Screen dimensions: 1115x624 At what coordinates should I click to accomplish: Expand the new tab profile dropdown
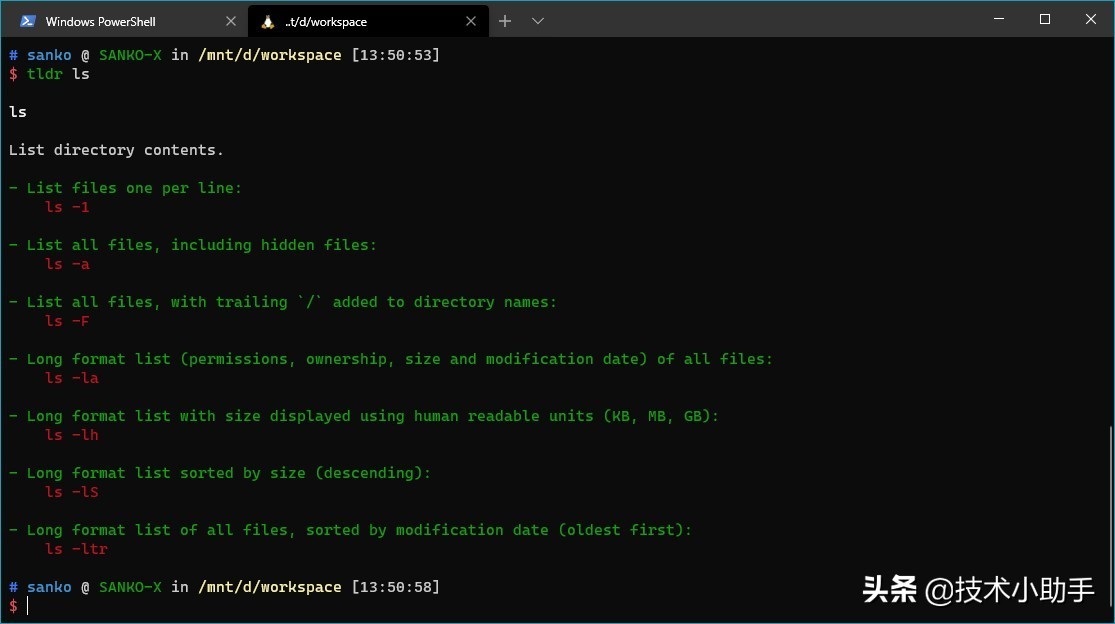(538, 21)
